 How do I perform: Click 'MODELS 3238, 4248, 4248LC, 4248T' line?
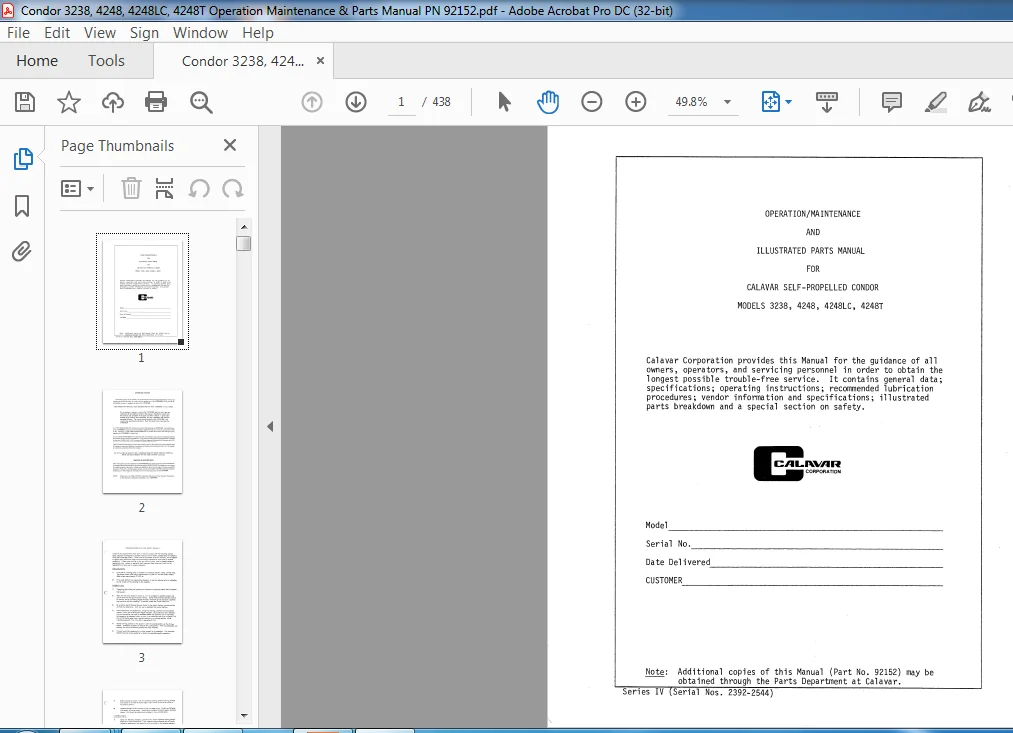810,305
